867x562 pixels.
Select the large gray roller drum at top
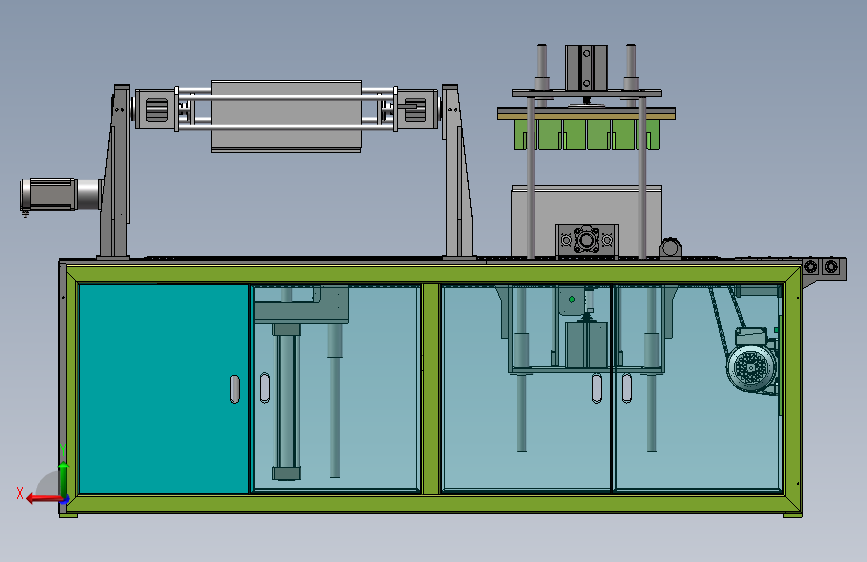click(x=286, y=116)
